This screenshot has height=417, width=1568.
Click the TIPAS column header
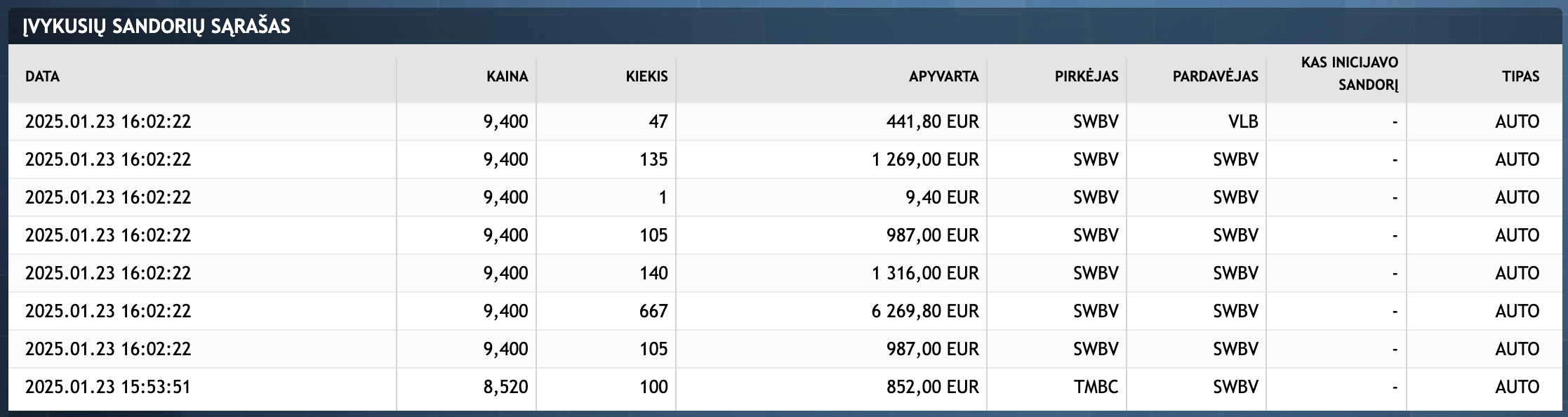[x=1520, y=77]
